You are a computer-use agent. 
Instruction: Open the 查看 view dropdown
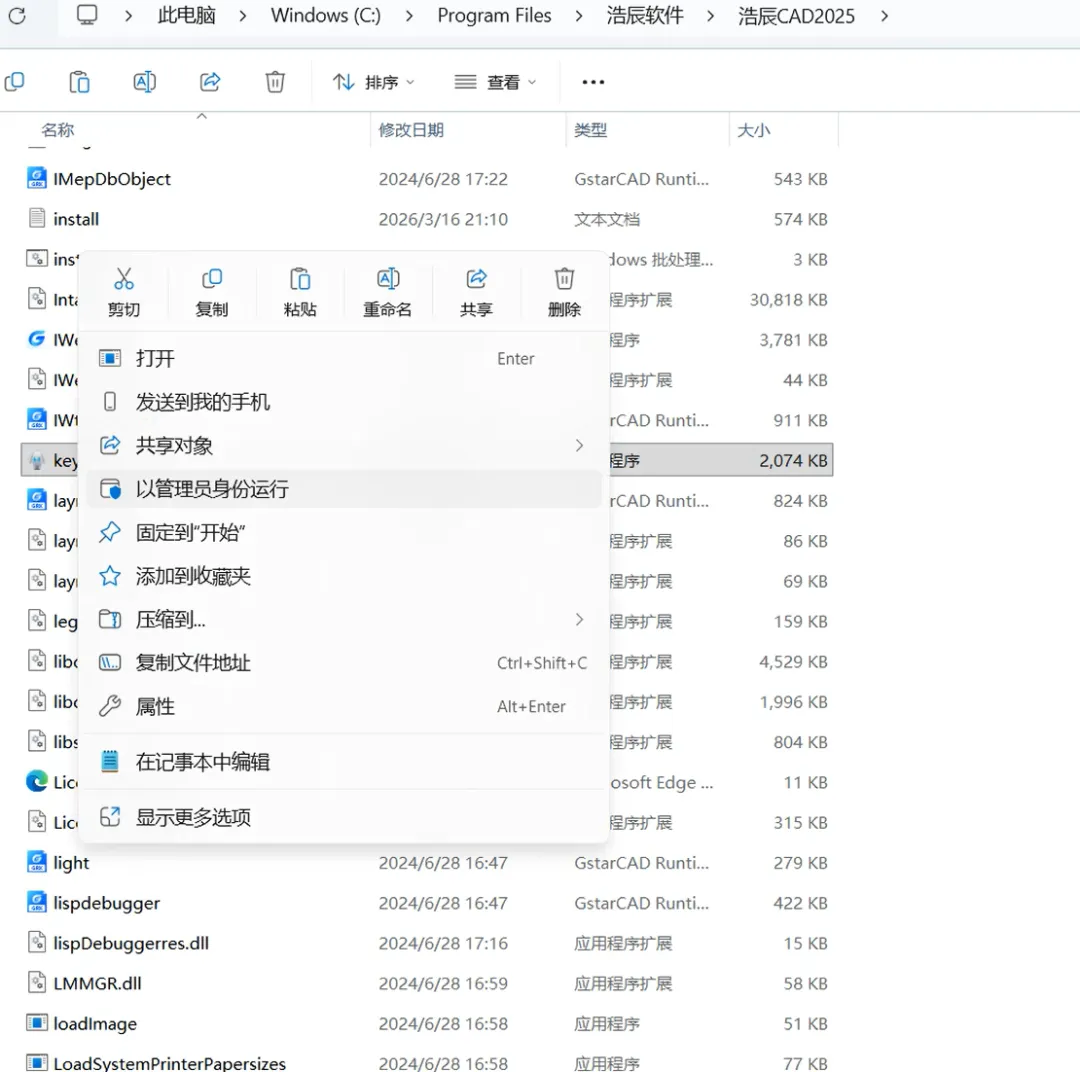tap(495, 82)
